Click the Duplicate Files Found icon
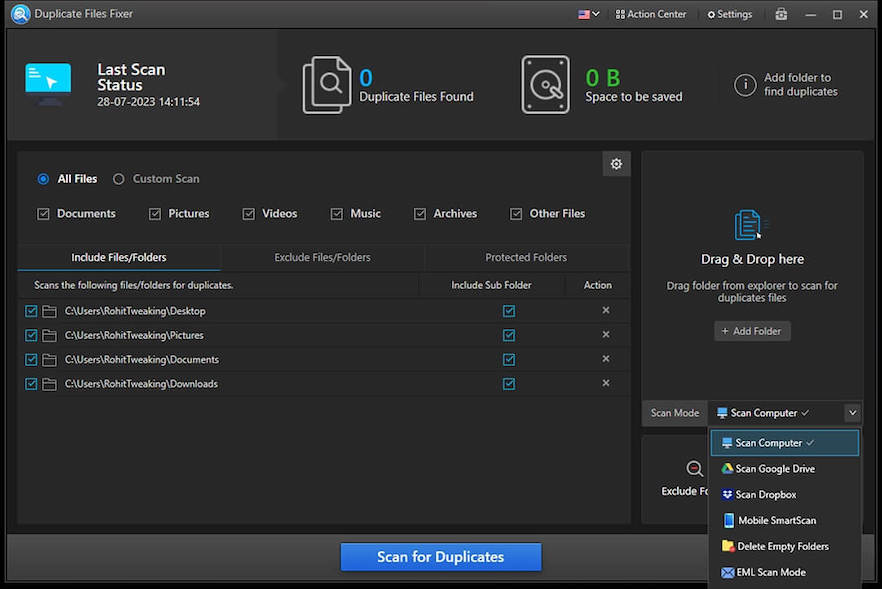Image resolution: width=882 pixels, height=589 pixels. tap(327, 84)
